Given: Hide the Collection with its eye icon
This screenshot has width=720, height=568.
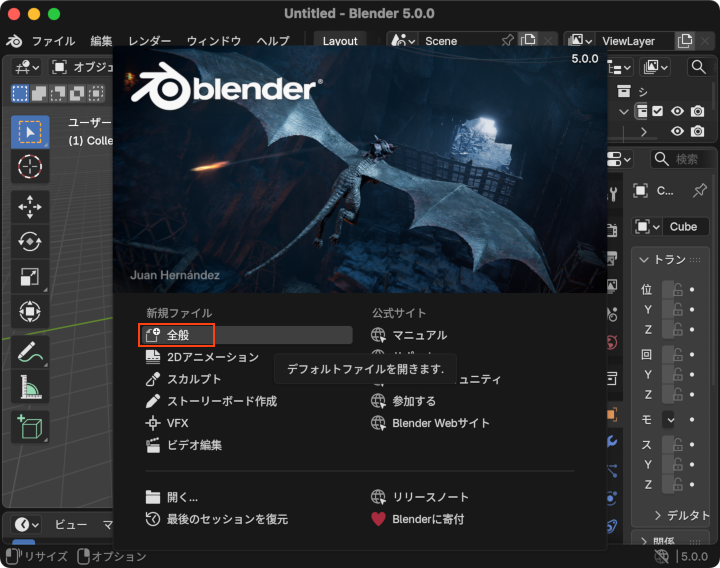Looking at the screenshot, I should tap(677, 111).
